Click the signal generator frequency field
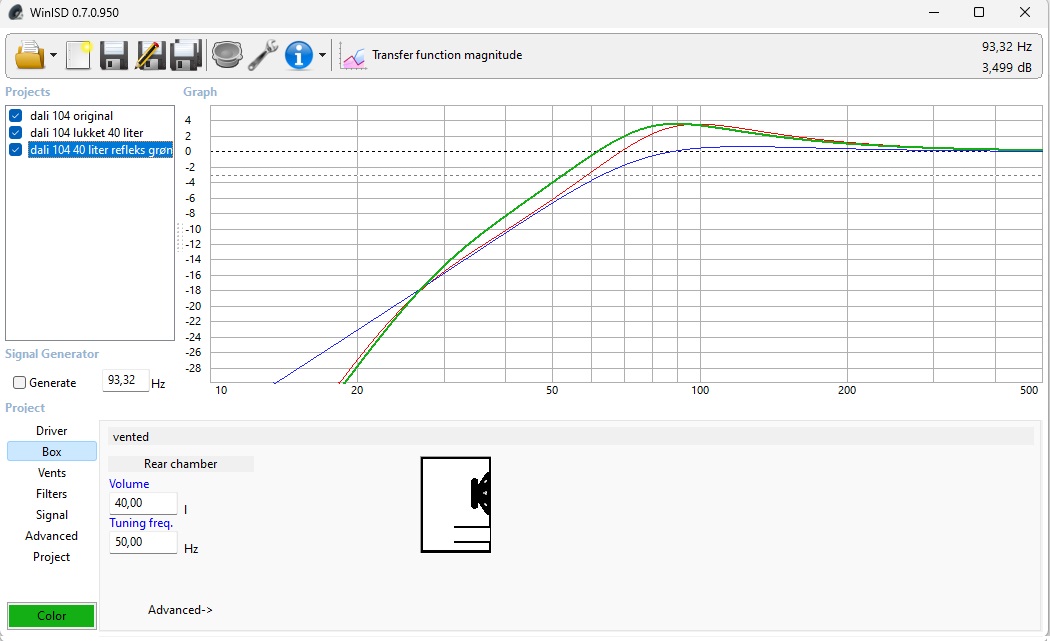 tap(125, 380)
